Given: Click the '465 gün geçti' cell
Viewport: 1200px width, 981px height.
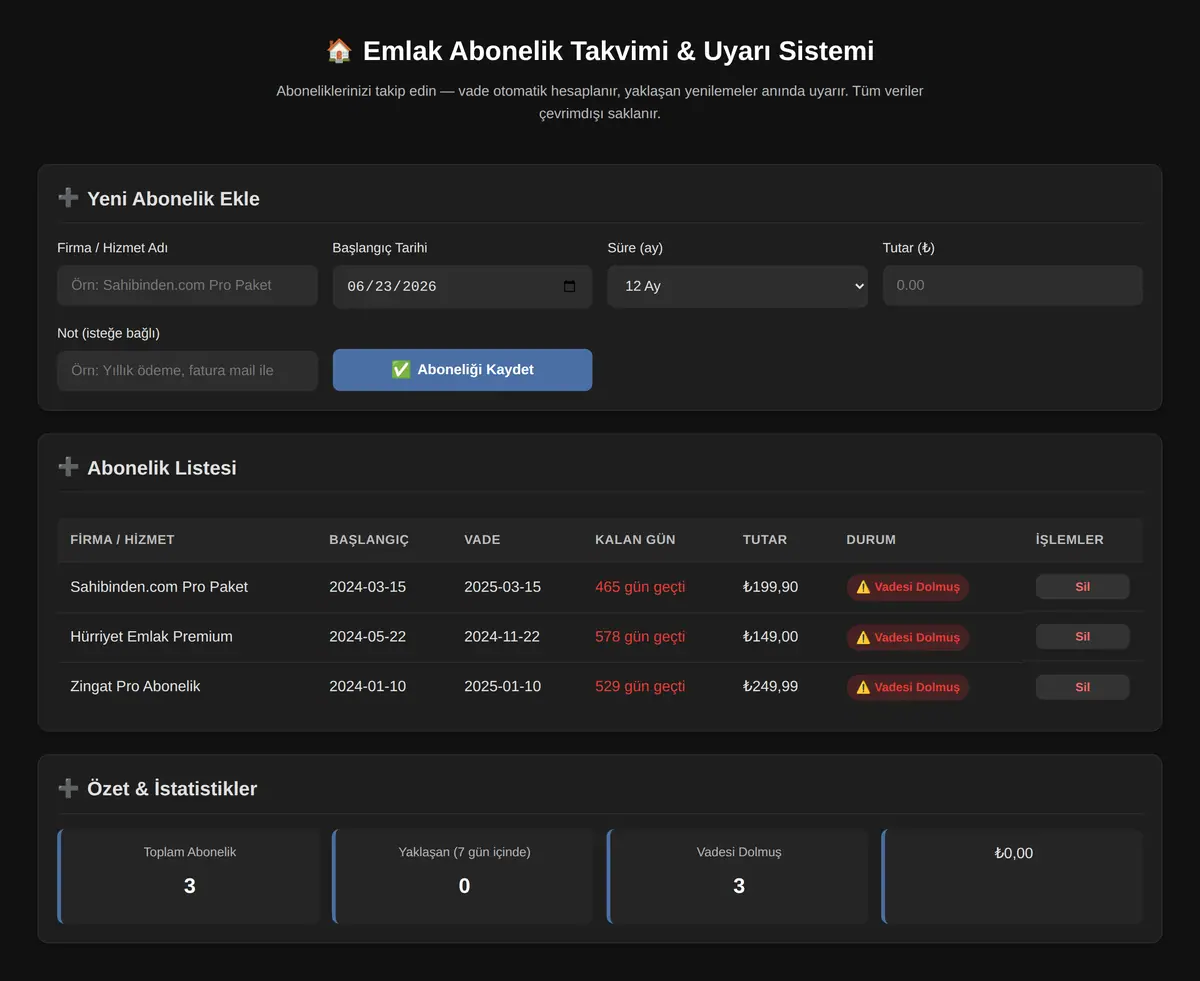Looking at the screenshot, I should point(640,587).
